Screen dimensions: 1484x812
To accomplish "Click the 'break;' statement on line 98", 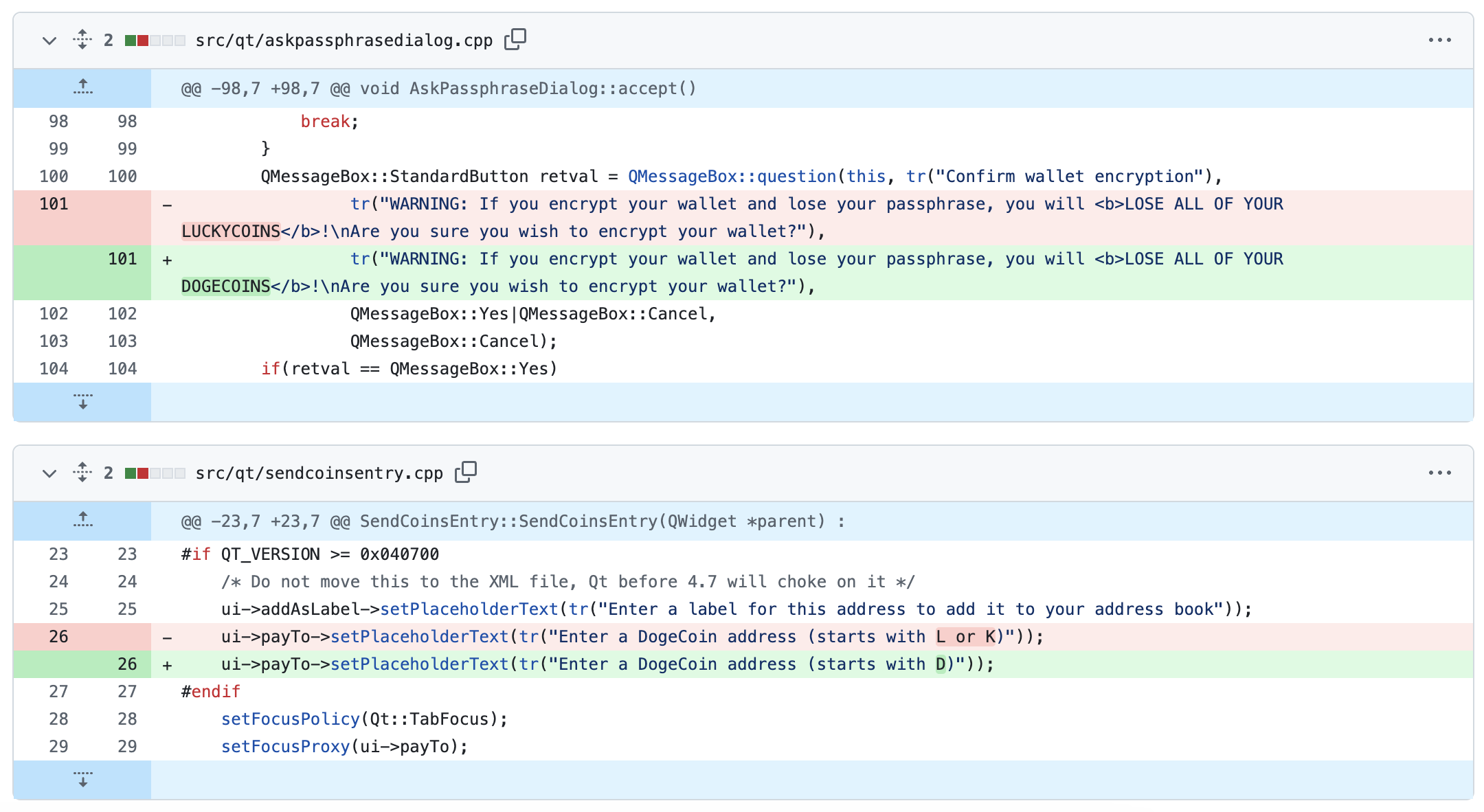I will point(330,122).
